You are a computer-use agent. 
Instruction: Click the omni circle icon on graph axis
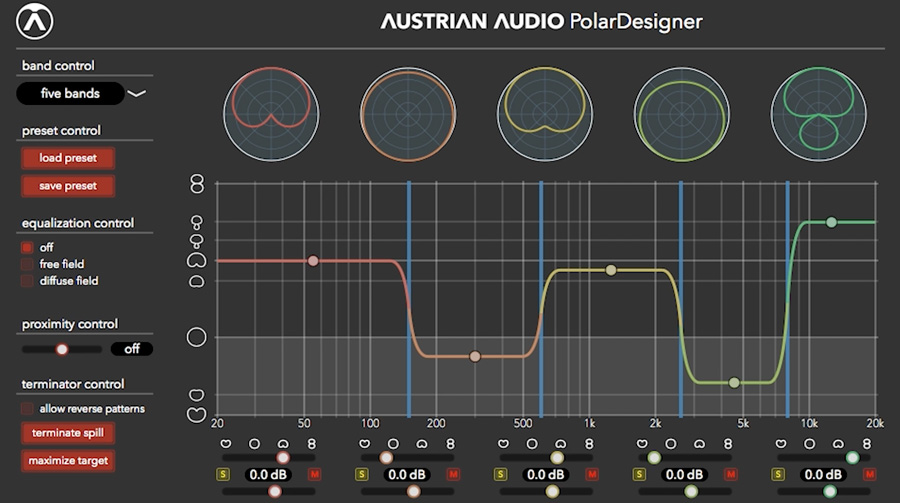(197, 337)
